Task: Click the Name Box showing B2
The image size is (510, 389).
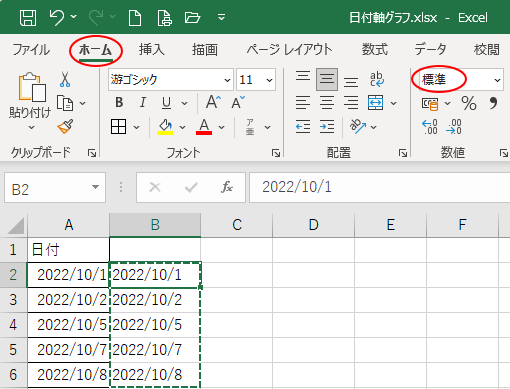Action: coord(55,188)
